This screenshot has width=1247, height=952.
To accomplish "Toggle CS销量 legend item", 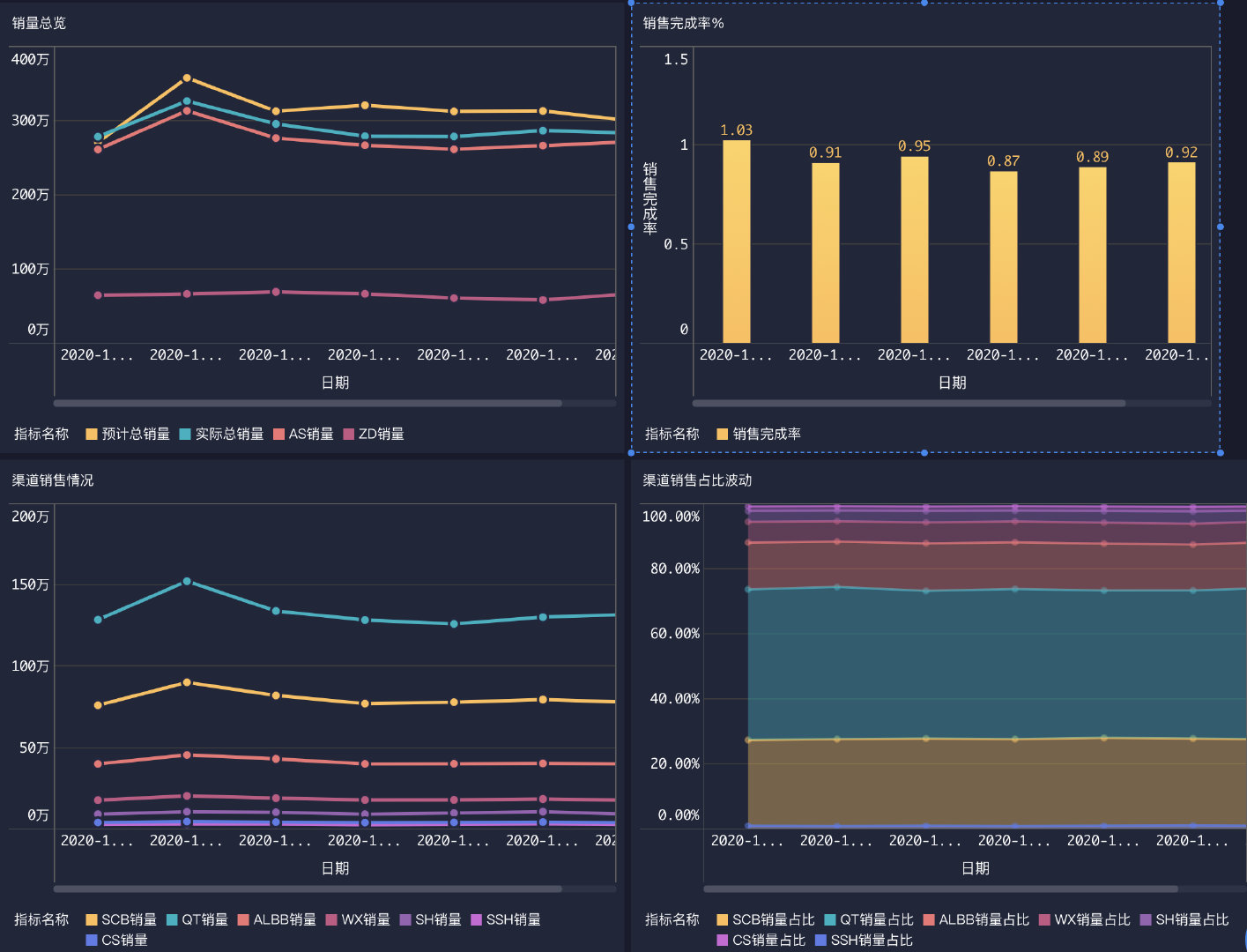I will pos(116,940).
